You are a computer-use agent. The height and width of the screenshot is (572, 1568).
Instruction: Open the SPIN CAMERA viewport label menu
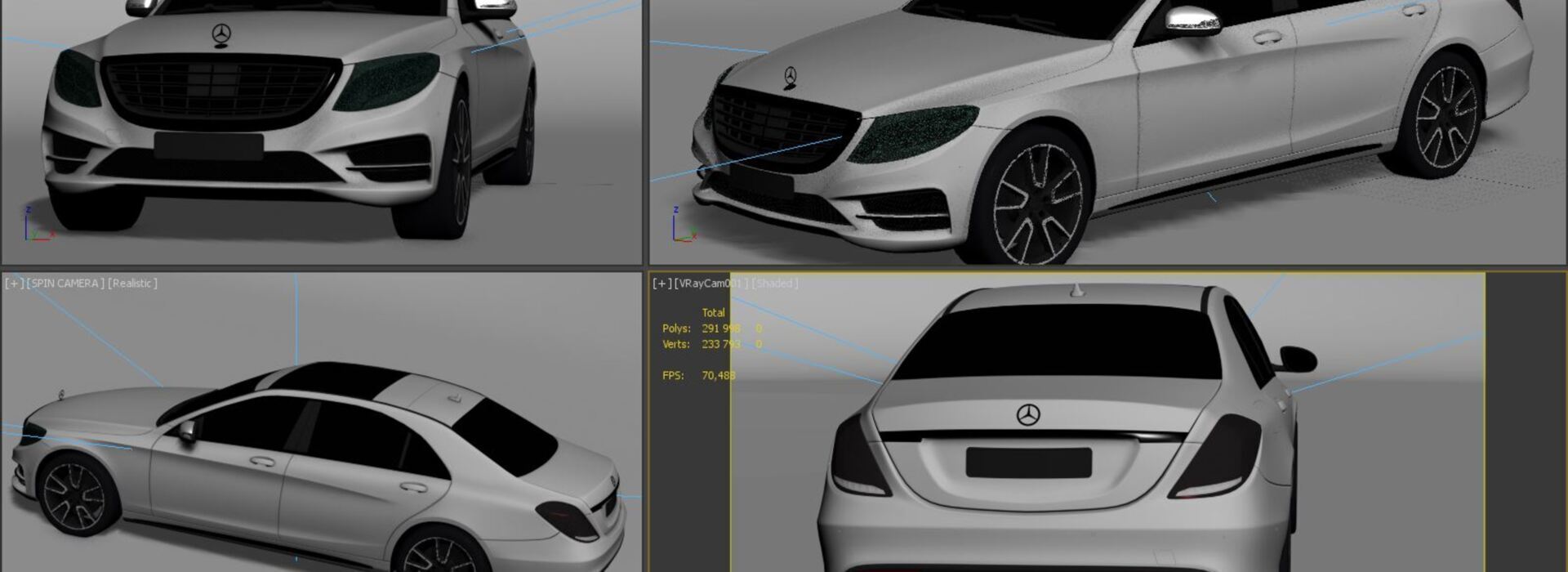pos(66,284)
